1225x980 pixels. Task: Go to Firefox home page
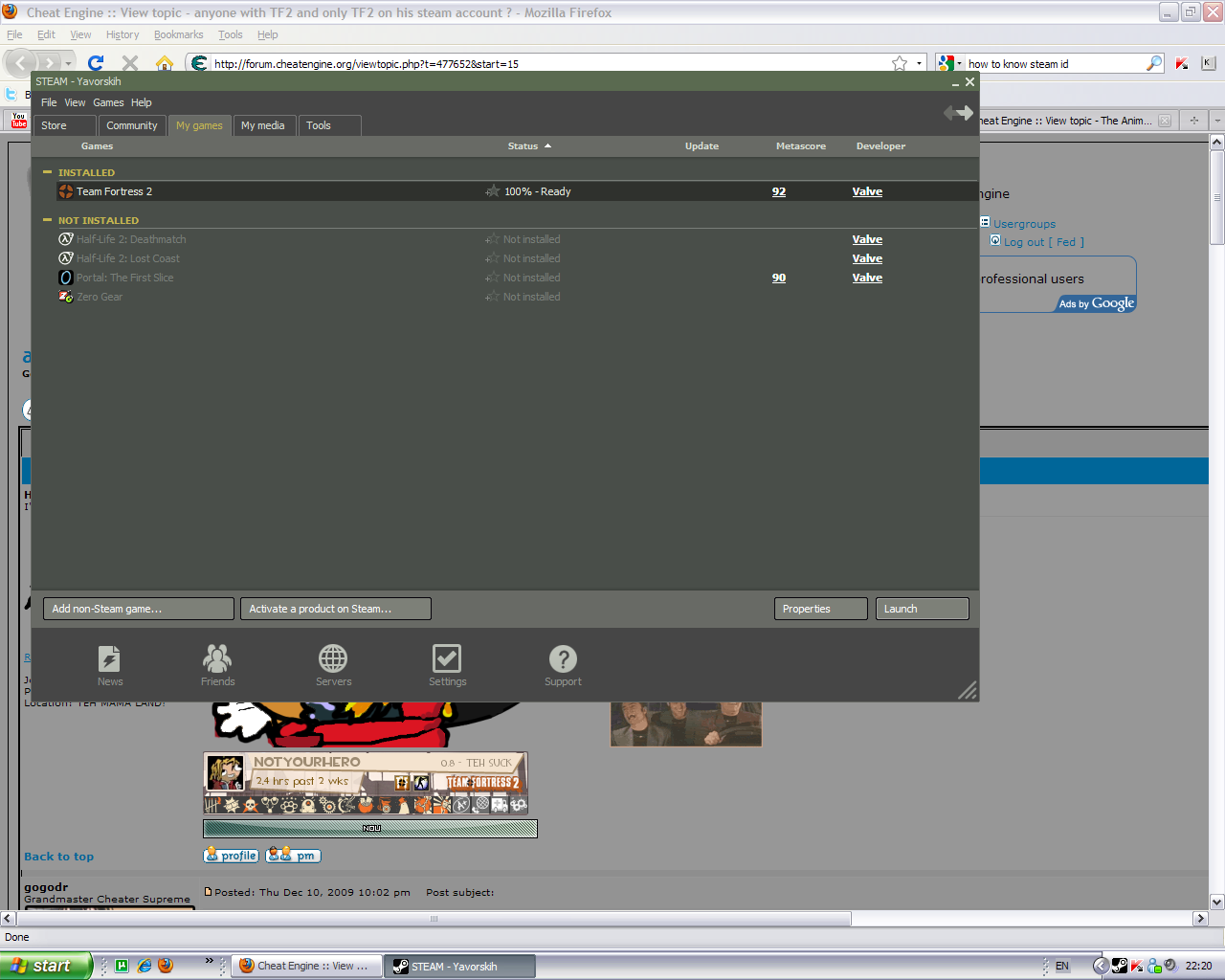[x=165, y=64]
